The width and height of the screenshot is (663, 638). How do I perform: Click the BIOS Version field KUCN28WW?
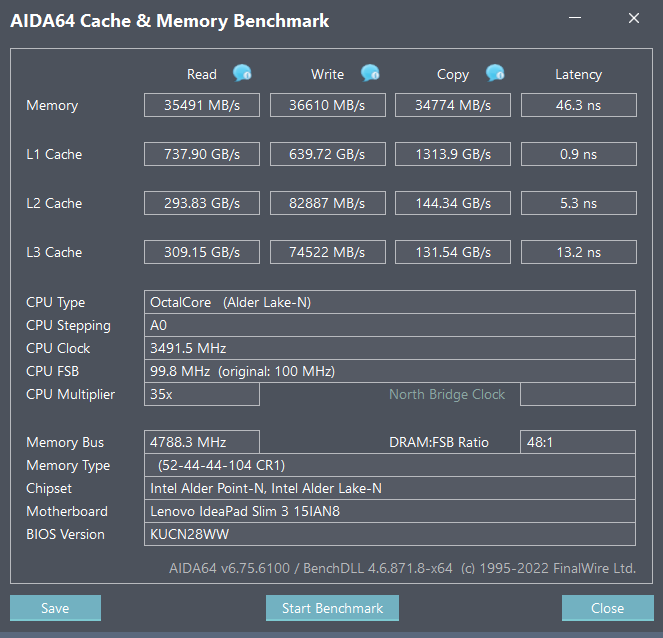pyautogui.click(x=390, y=534)
